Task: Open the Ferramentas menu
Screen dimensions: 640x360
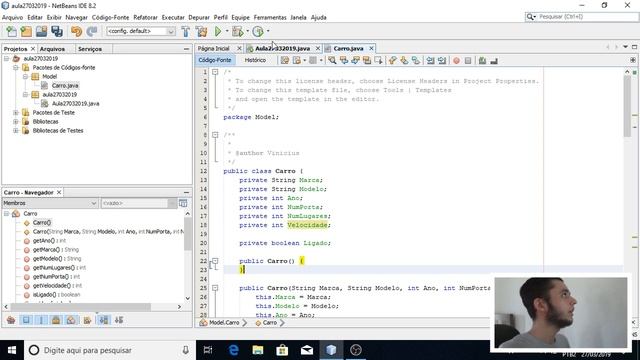Action: coord(270,17)
